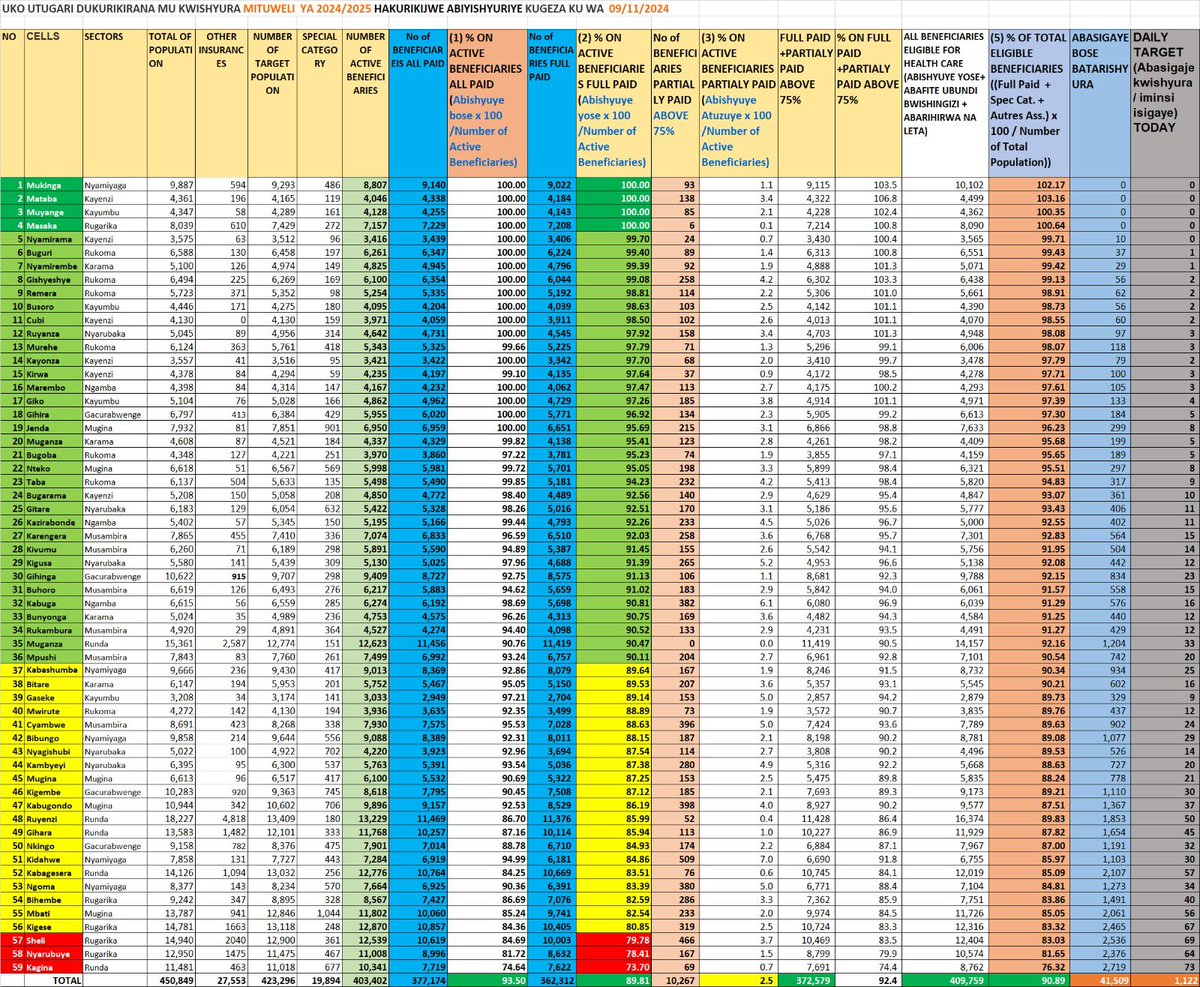
Task: Click the Ruyenzi cell name
Action: click(43, 818)
